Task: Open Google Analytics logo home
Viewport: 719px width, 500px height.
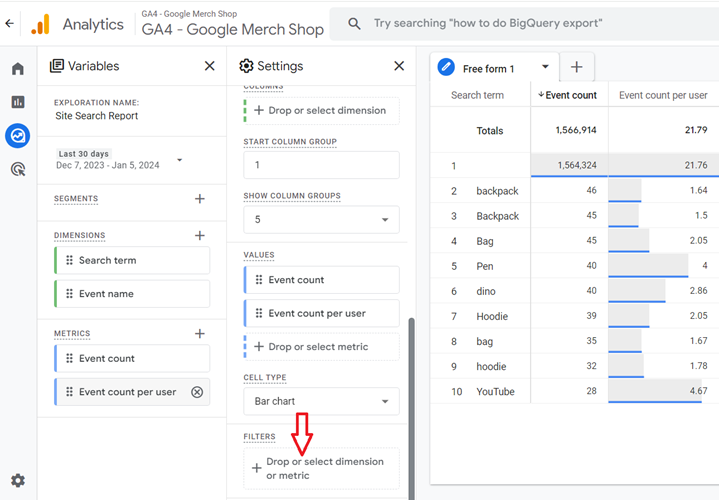Action: click(40, 24)
